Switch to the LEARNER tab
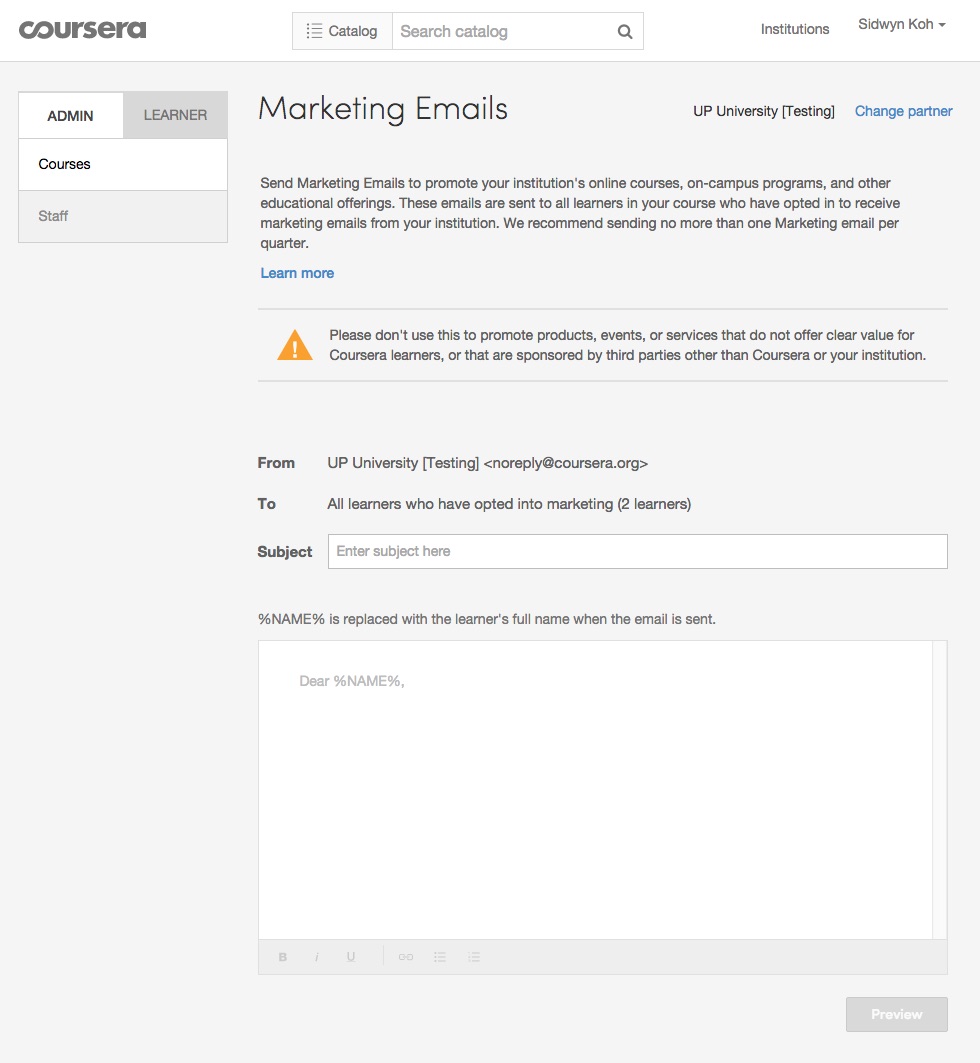Image resolution: width=980 pixels, height=1063 pixels. click(175, 115)
